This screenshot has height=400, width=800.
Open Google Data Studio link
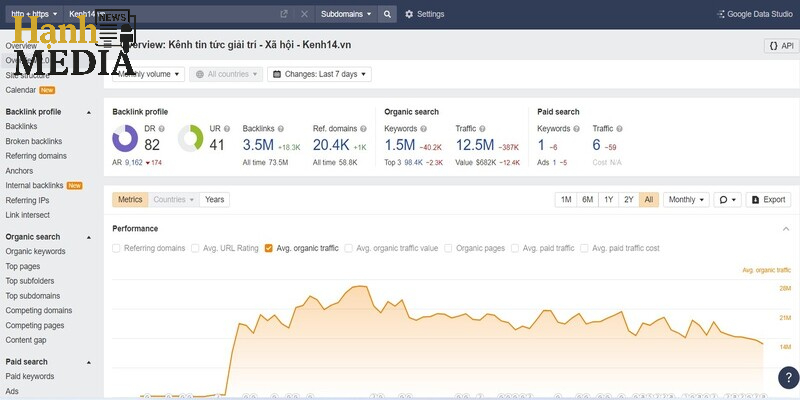click(x=755, y=14)
